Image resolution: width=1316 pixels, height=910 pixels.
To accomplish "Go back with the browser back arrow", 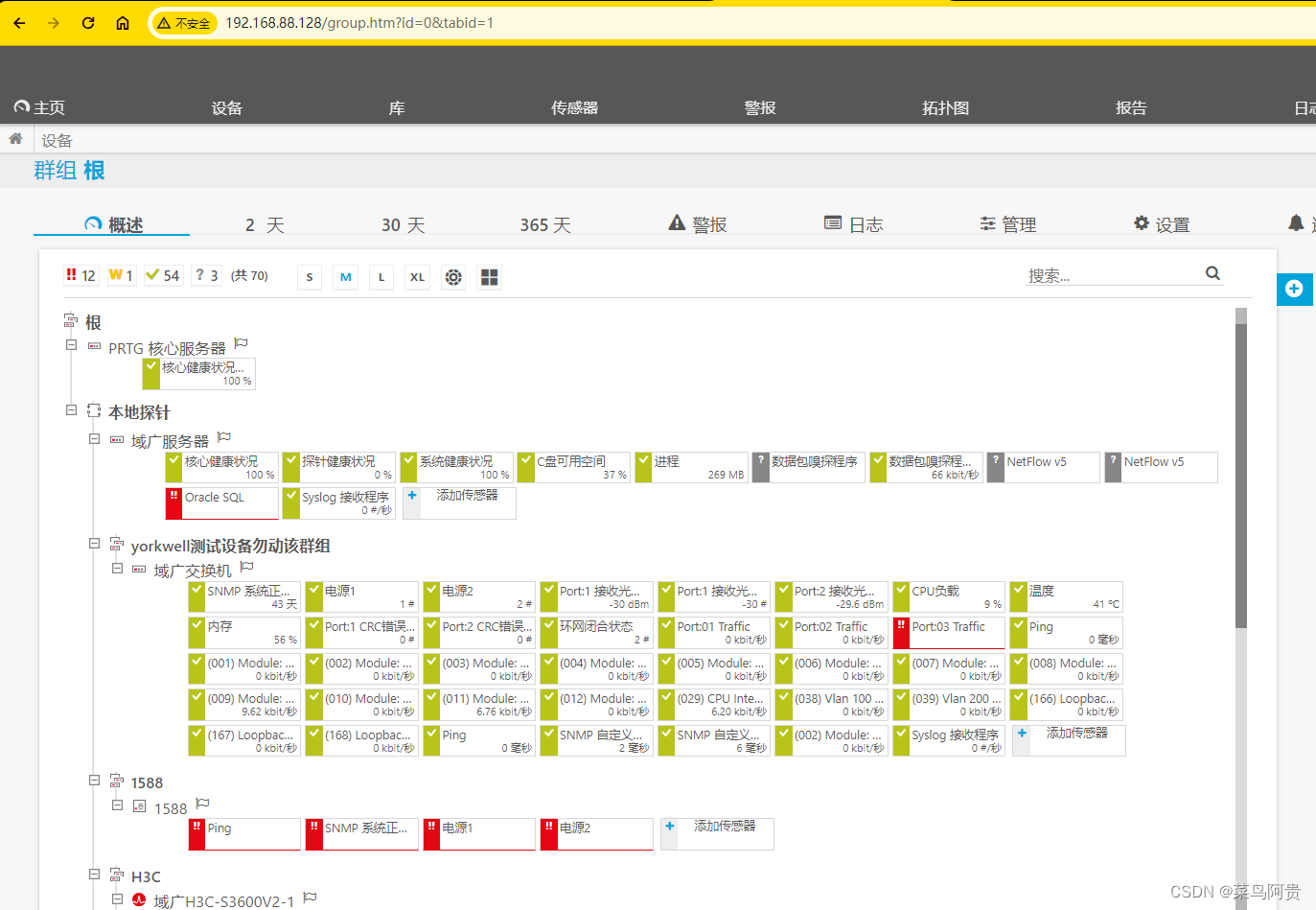I will (20, 23).
